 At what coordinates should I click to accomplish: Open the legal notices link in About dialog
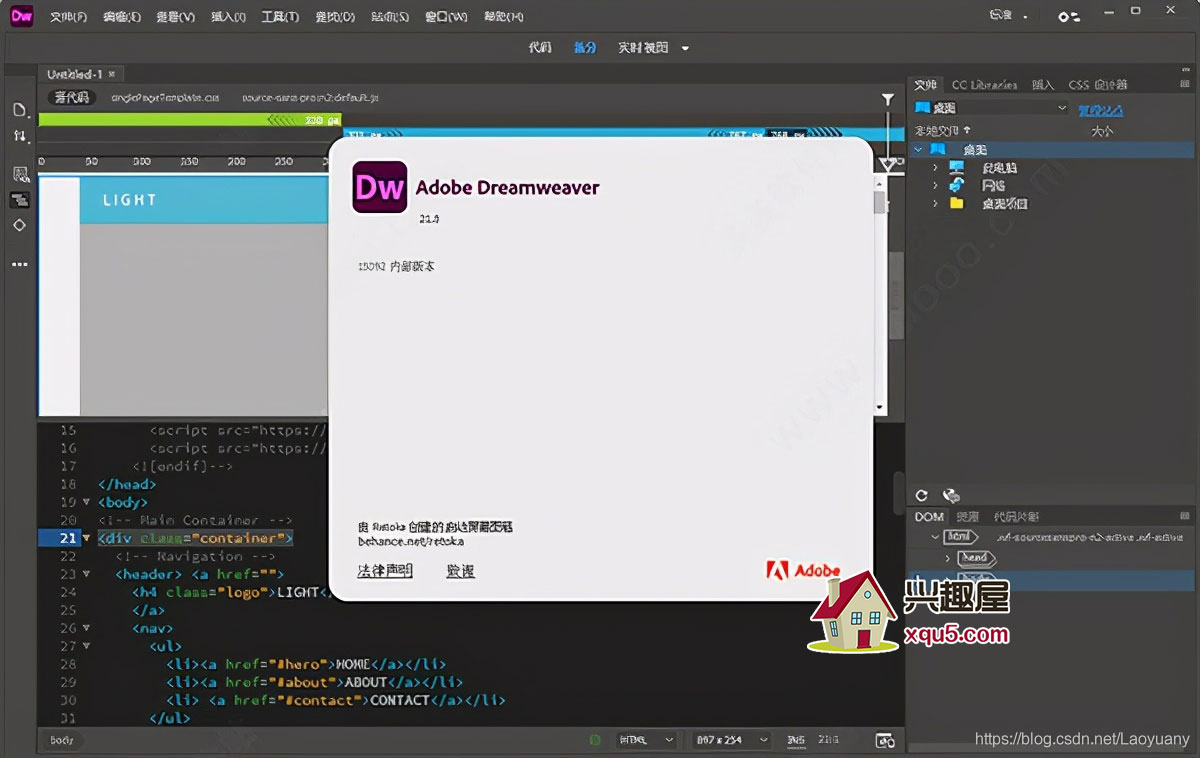point(385,571)
